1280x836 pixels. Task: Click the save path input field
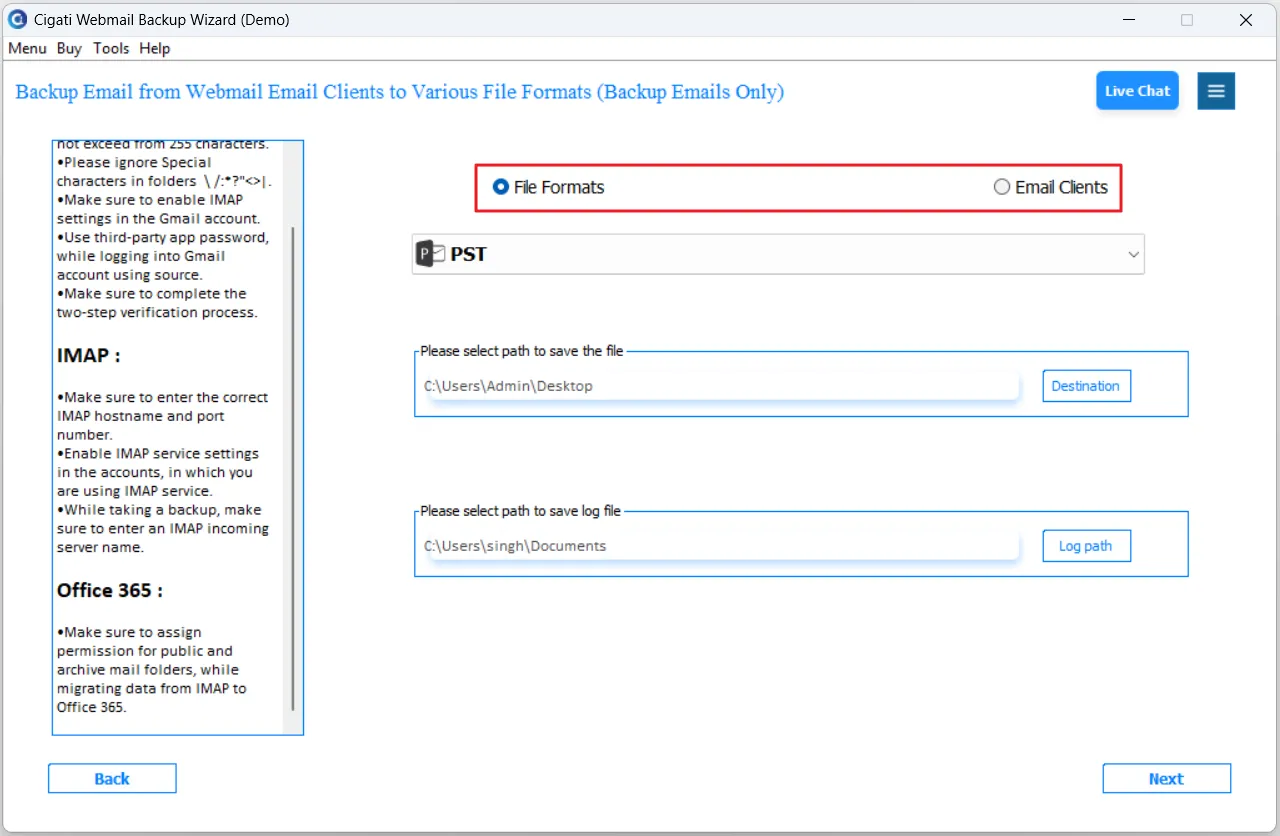pos(722,386)
